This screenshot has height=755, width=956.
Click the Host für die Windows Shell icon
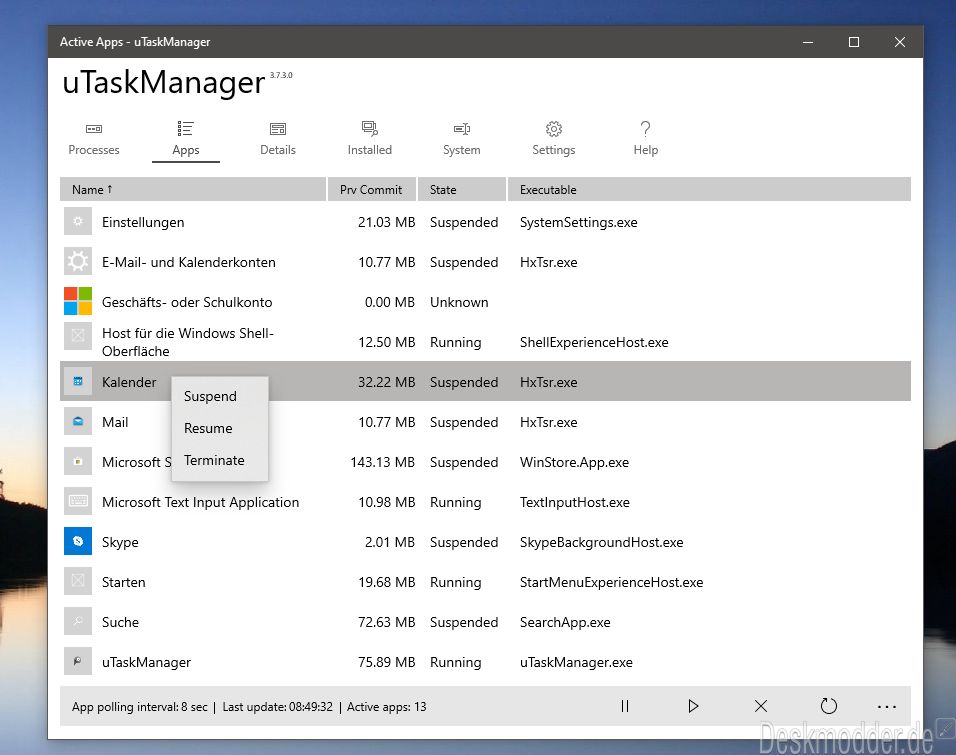coord(78,335)
